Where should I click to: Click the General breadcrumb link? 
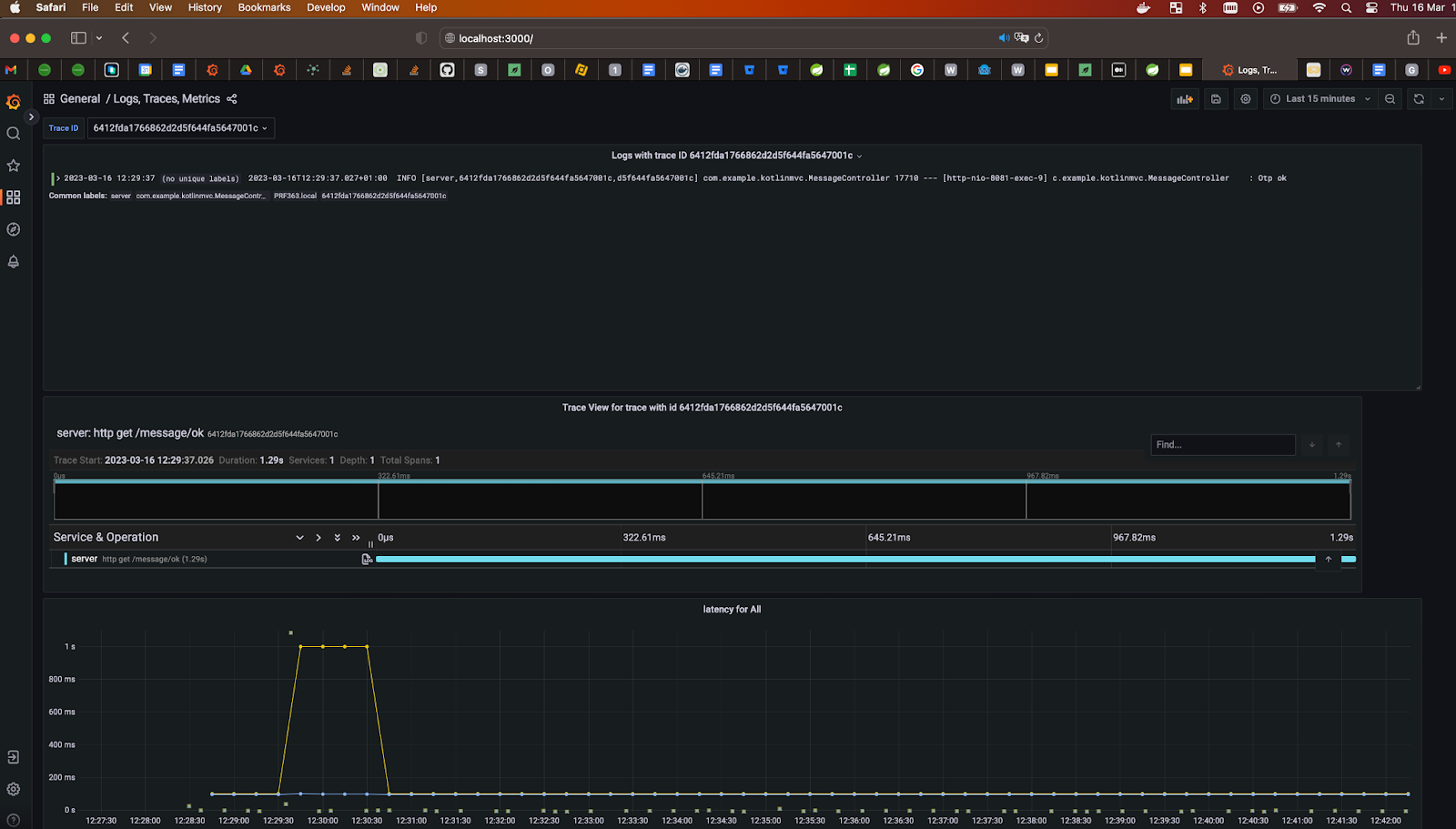(x=80, y=99)
